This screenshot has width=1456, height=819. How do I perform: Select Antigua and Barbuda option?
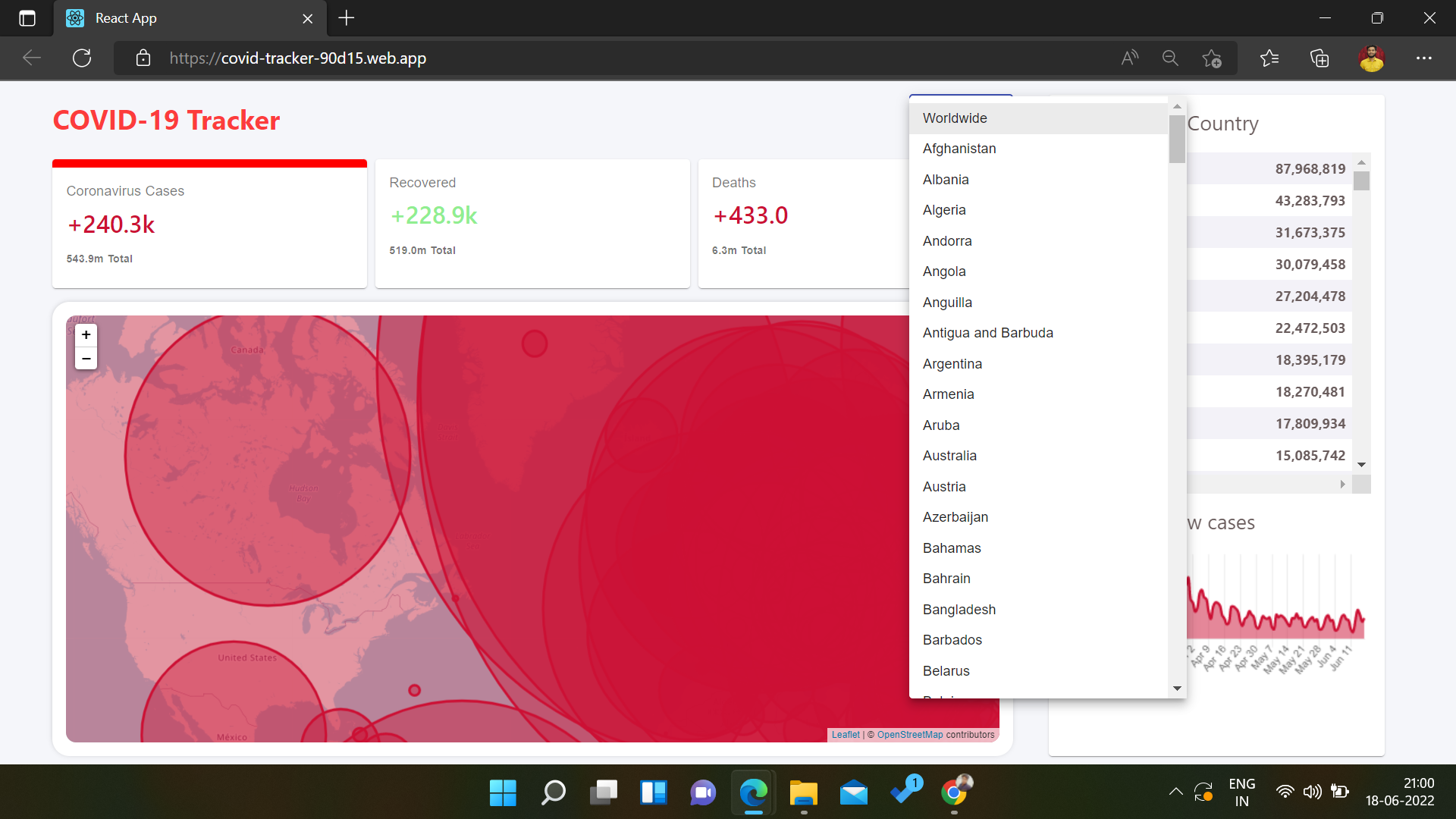point(1039,333)
